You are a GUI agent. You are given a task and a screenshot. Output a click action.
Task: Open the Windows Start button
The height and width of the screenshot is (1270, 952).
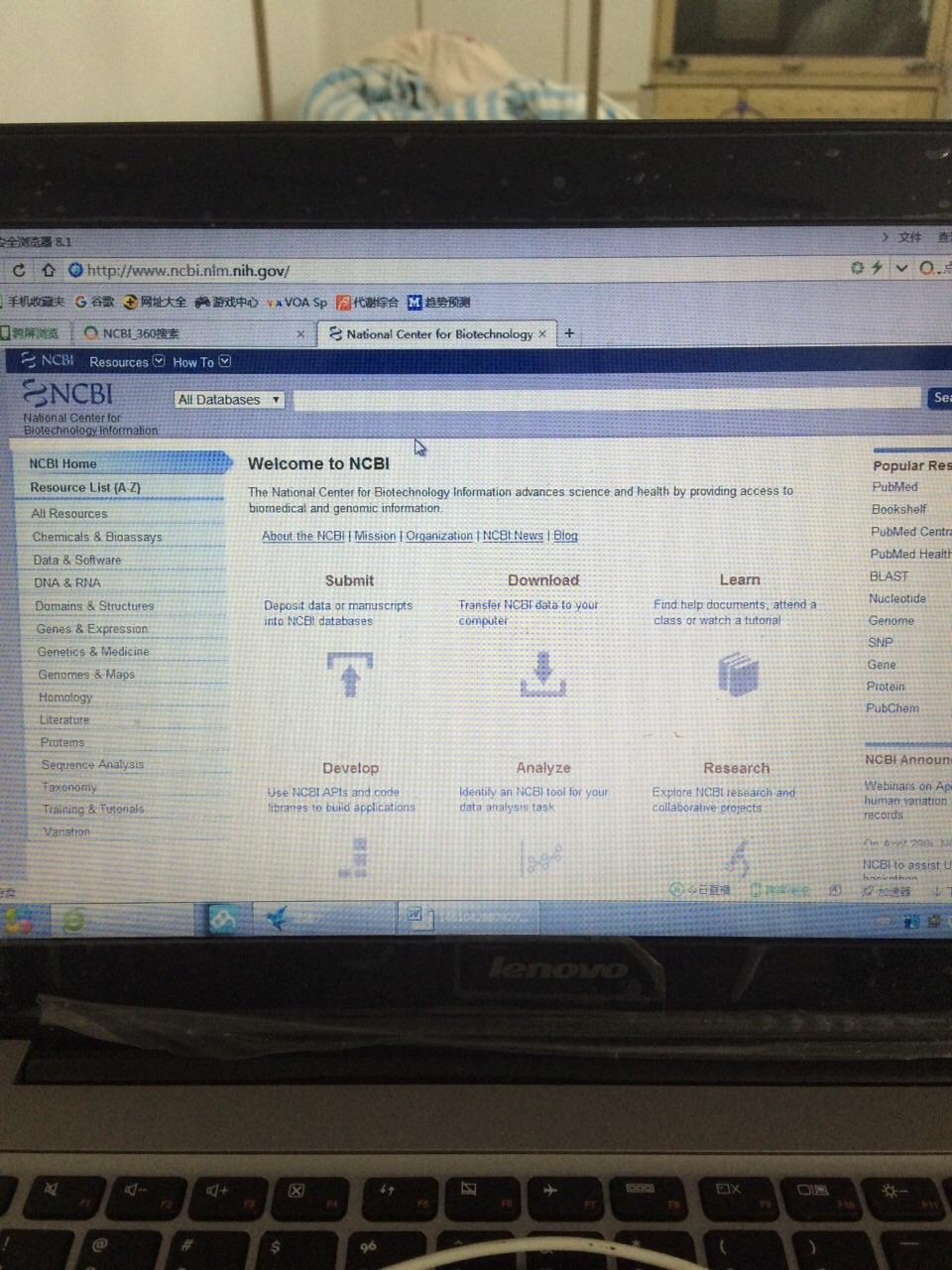pyautogui.click(x=18, y=921)
